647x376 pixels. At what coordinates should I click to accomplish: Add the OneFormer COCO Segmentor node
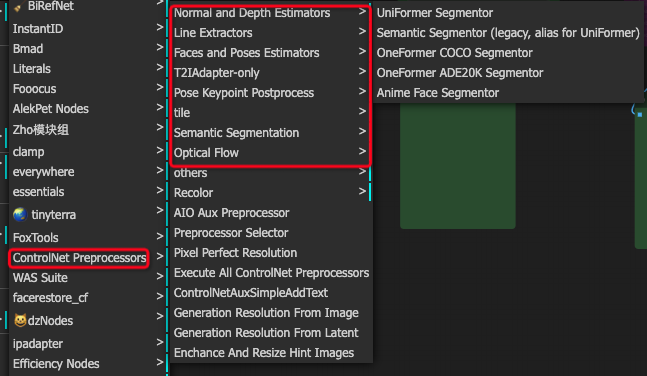pos(508,53)
